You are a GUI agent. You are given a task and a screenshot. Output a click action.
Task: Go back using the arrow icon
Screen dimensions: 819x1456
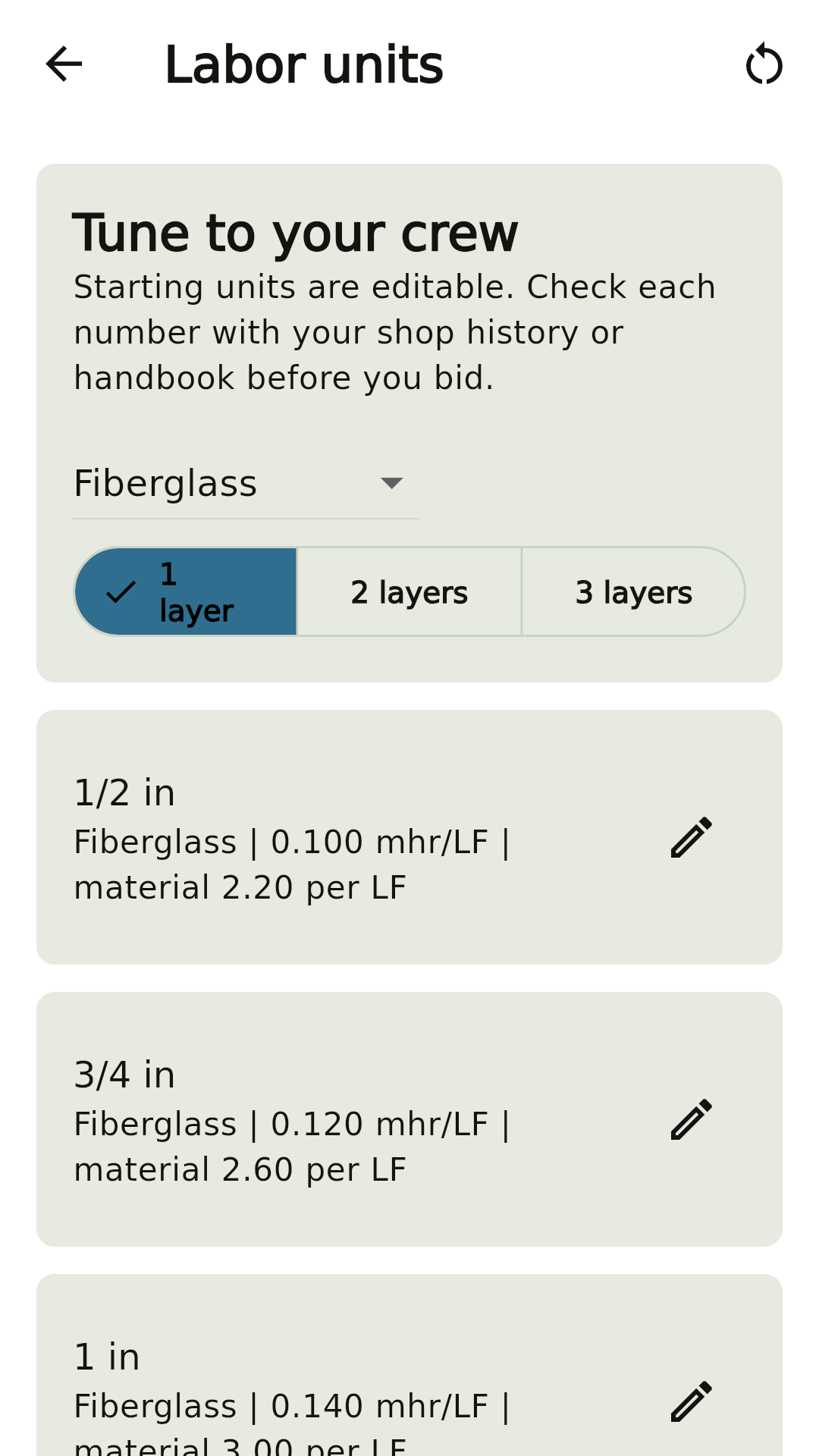click(x=64, y=64)
